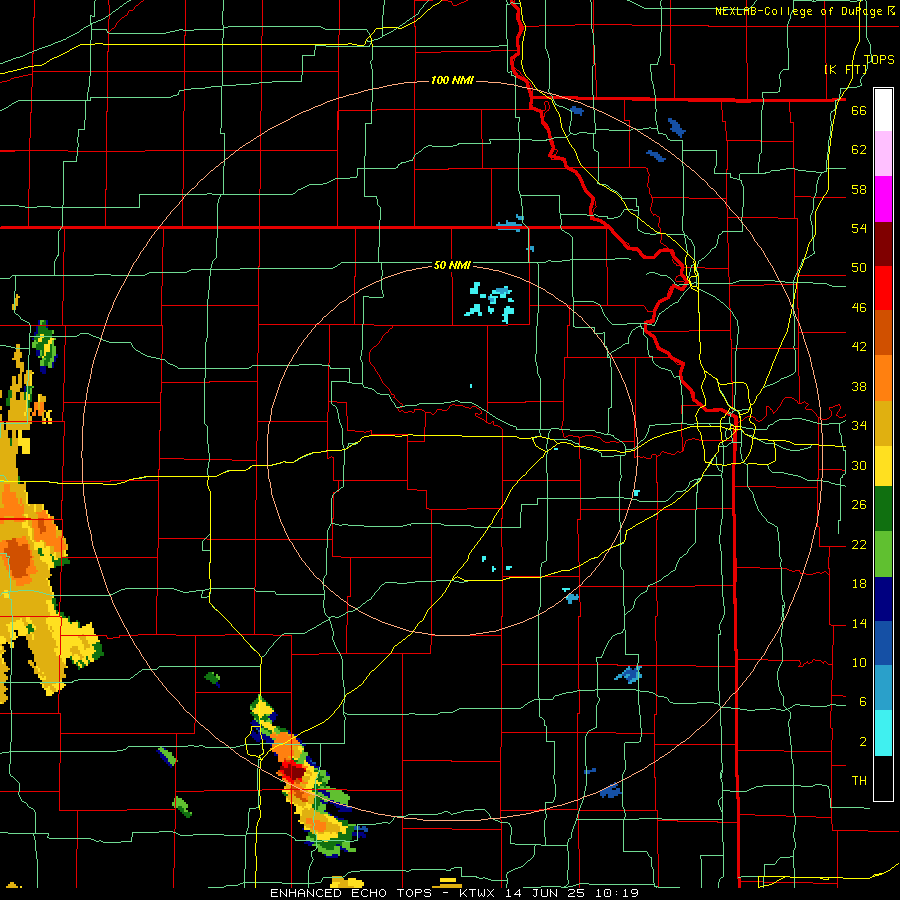Click the K FT units label
The width and height of the screenshot is (900, 900).
(x=846, y=70)
